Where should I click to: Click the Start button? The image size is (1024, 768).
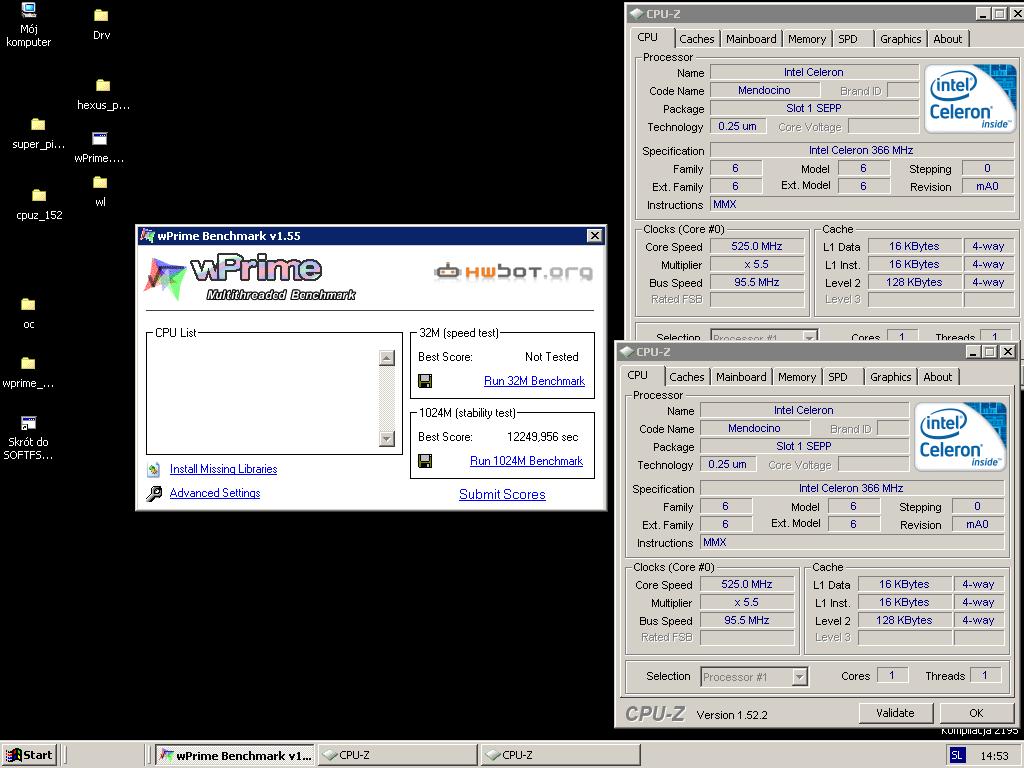click(x=29, y=755)
